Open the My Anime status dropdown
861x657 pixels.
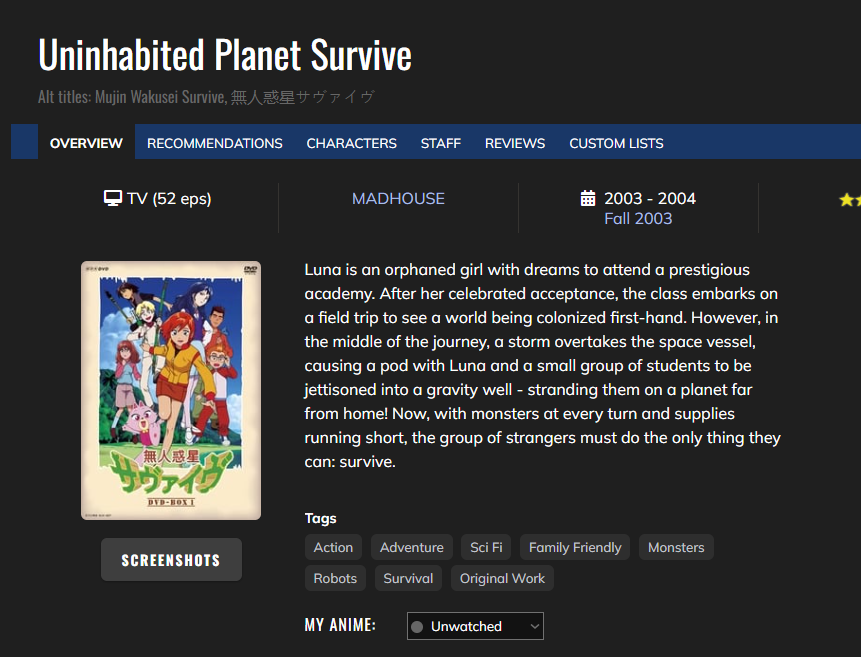tap(475, 627)
